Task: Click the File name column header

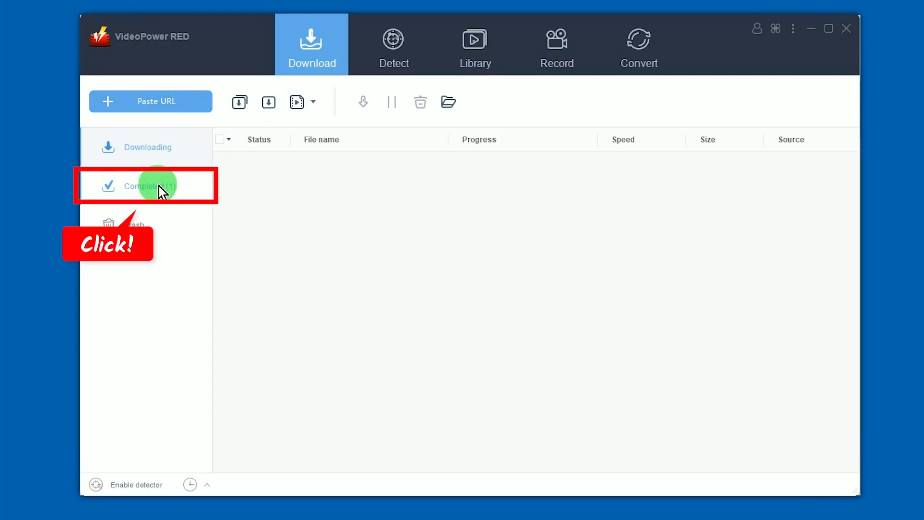Action: tap(321, 140)
